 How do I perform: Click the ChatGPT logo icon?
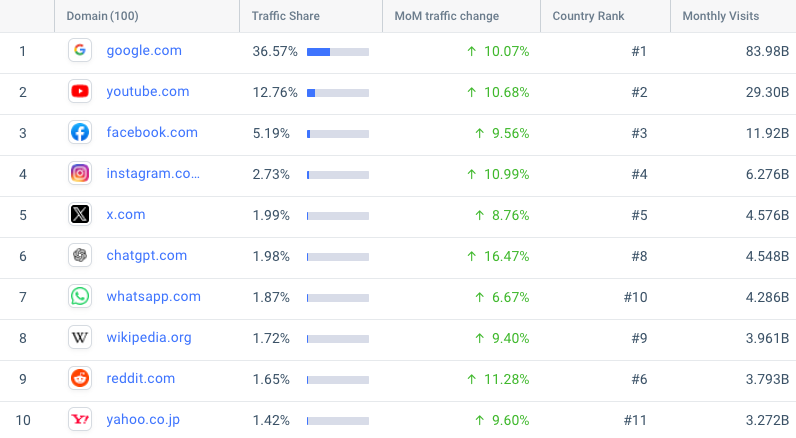coord(80,255)
